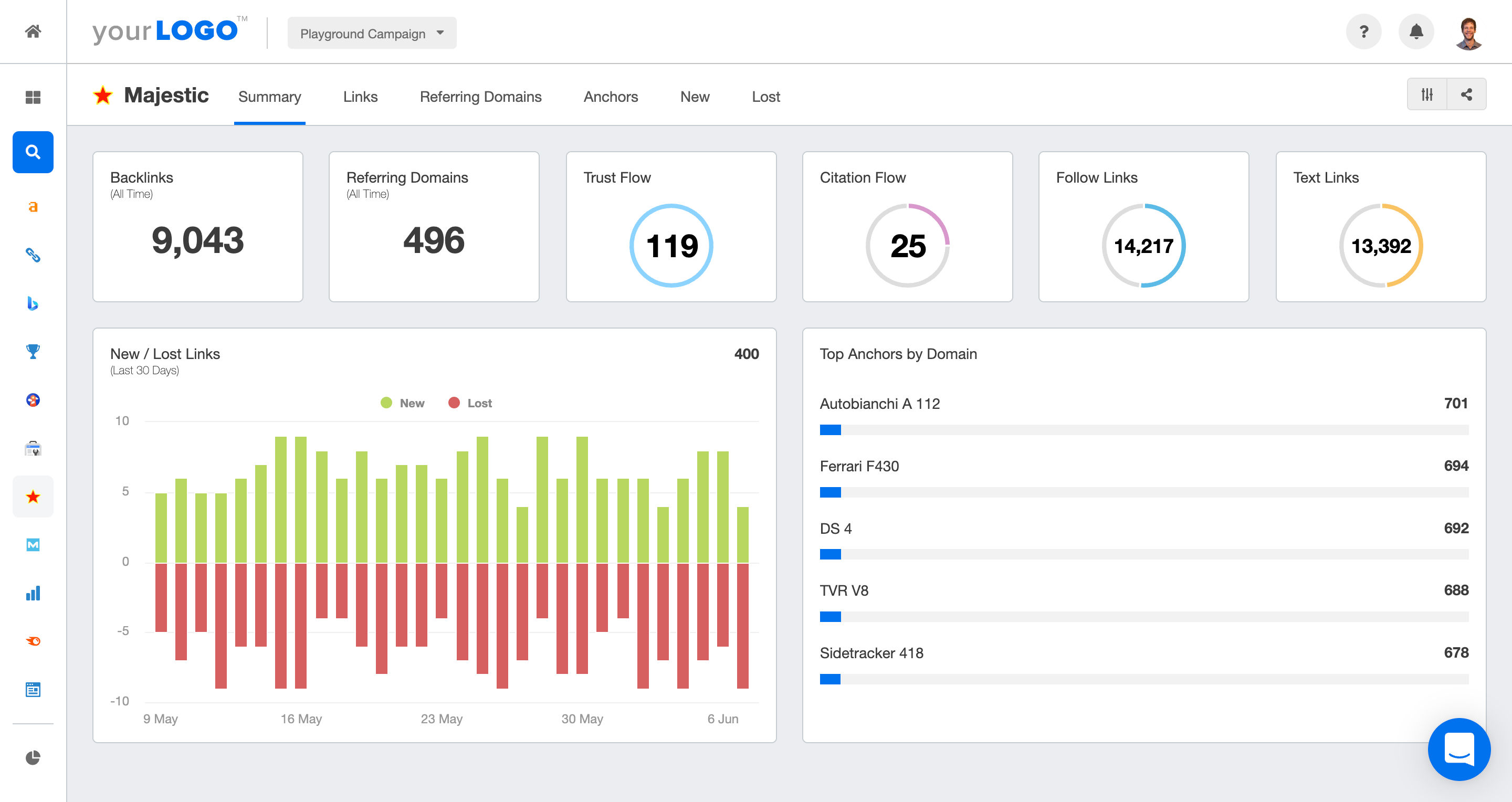Click the 30 May axis label
The image size is (1512, 802).
(x=582, y=719)
